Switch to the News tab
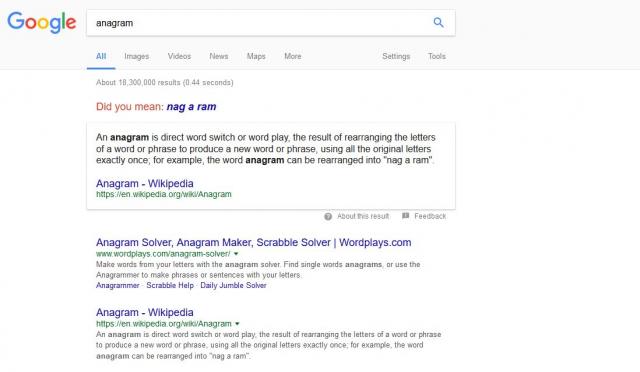This screenshot has width=640, height=372. (x=218, y=56)
